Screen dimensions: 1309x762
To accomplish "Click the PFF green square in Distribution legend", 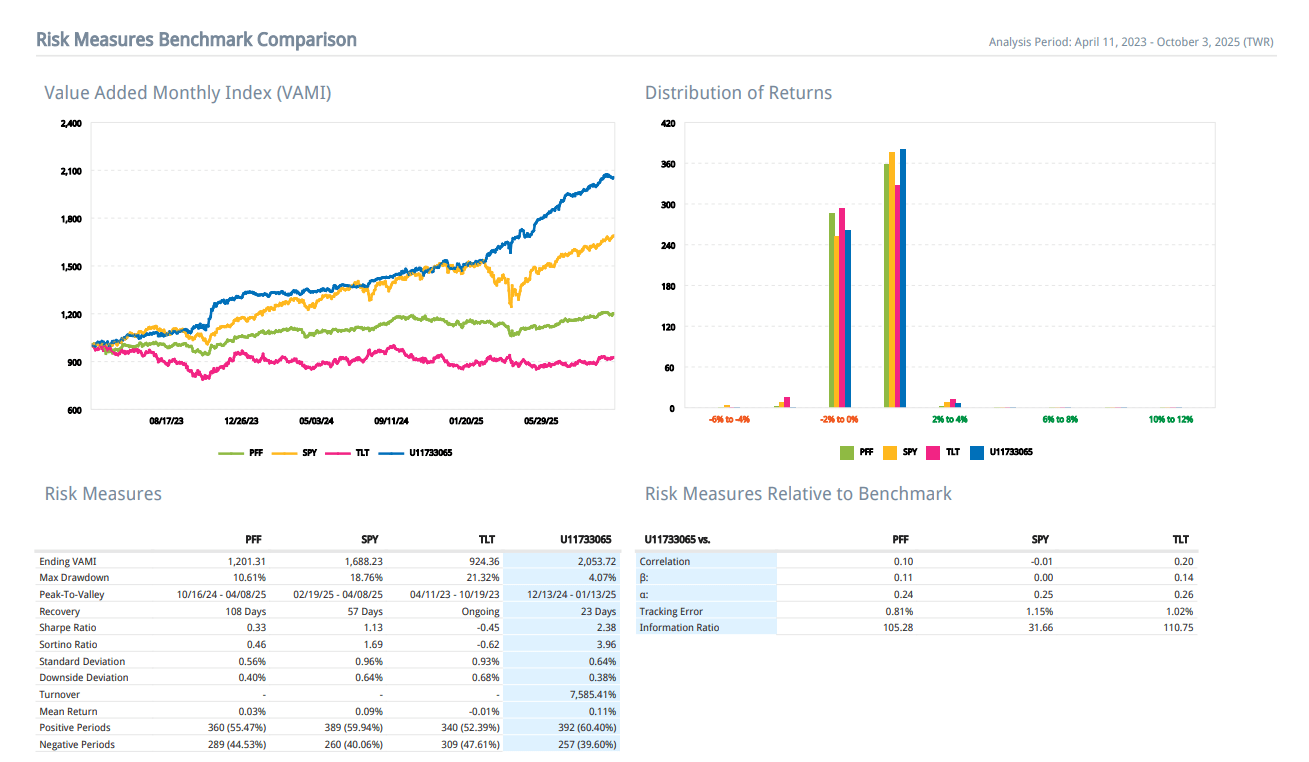I will 847,452.
